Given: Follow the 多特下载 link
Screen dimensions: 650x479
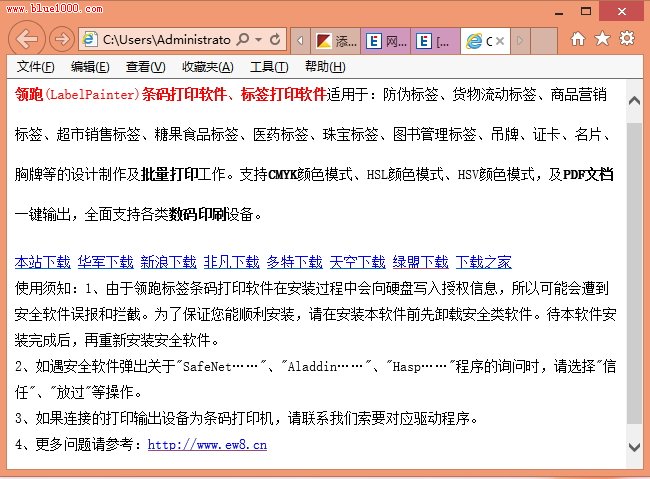Looking at the screenshot, I should click(x=295, y=262).
